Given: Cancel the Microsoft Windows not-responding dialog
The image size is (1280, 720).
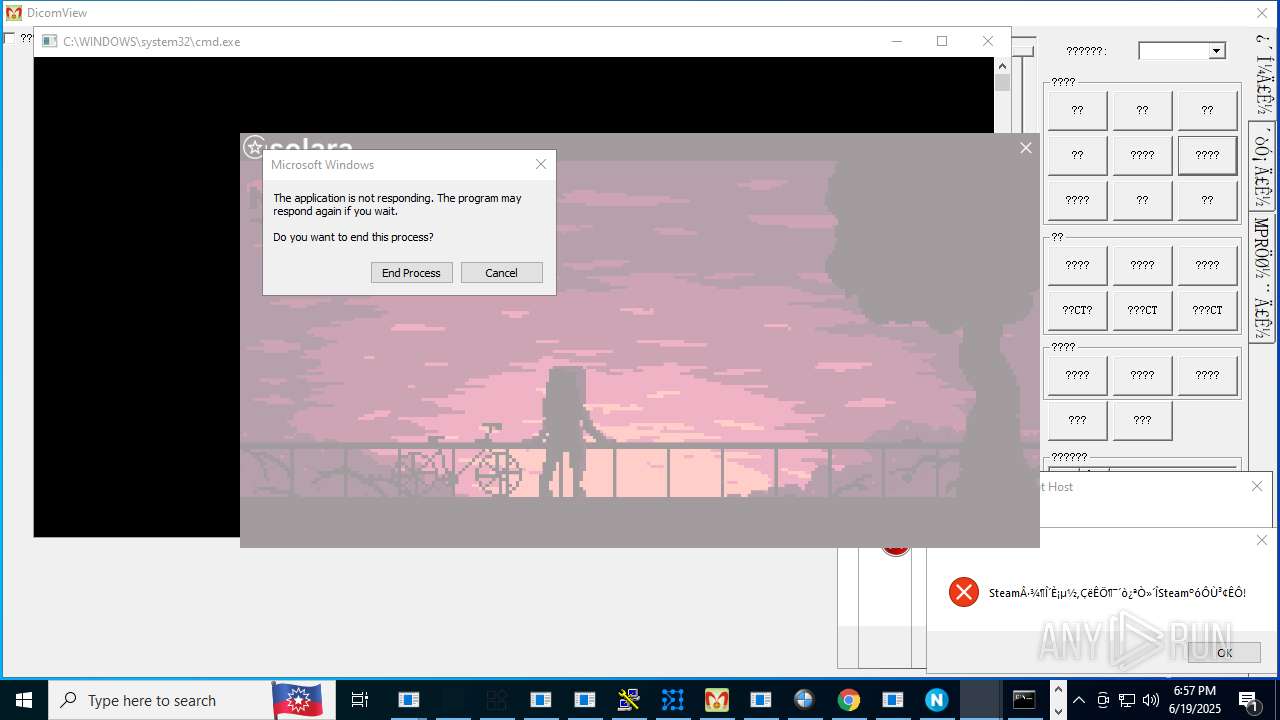Looking at the screenshot, I should 502,273.
